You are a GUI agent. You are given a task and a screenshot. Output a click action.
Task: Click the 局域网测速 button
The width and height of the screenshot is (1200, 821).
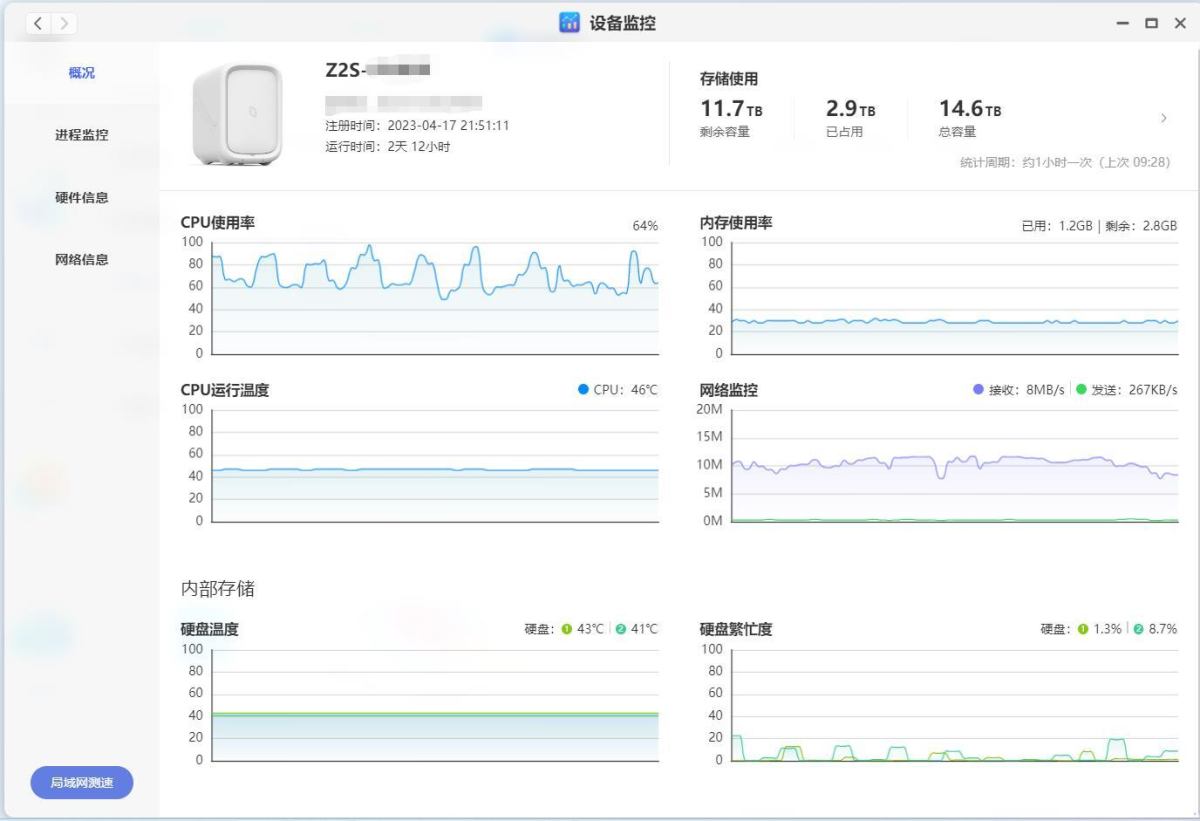pyautogui.click(x=82, y=783)
